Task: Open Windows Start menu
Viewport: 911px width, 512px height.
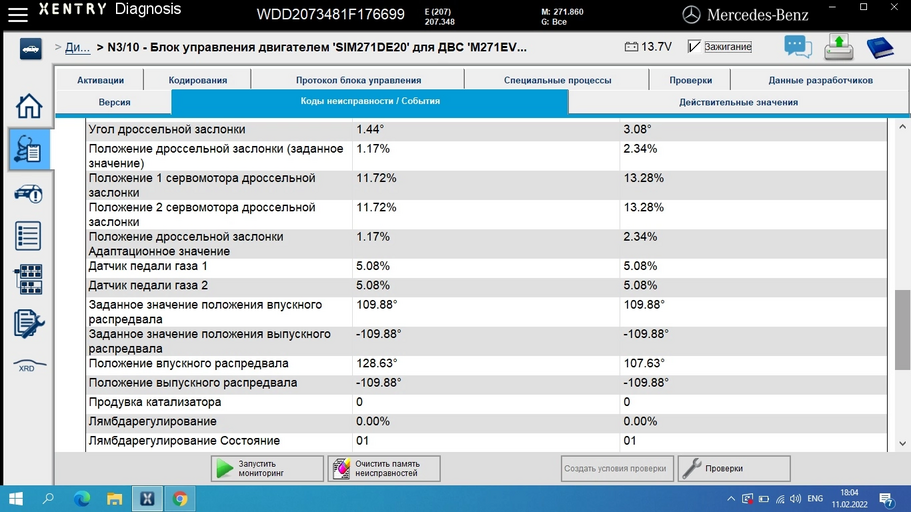Action: click(16, 499)
